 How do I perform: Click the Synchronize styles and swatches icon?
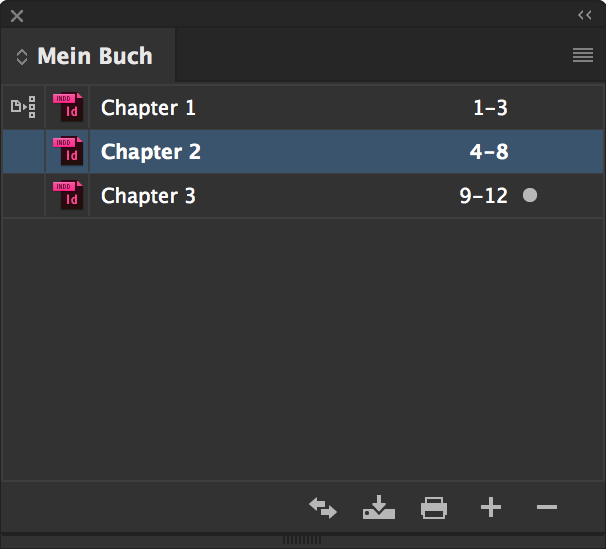coord(323,508)
